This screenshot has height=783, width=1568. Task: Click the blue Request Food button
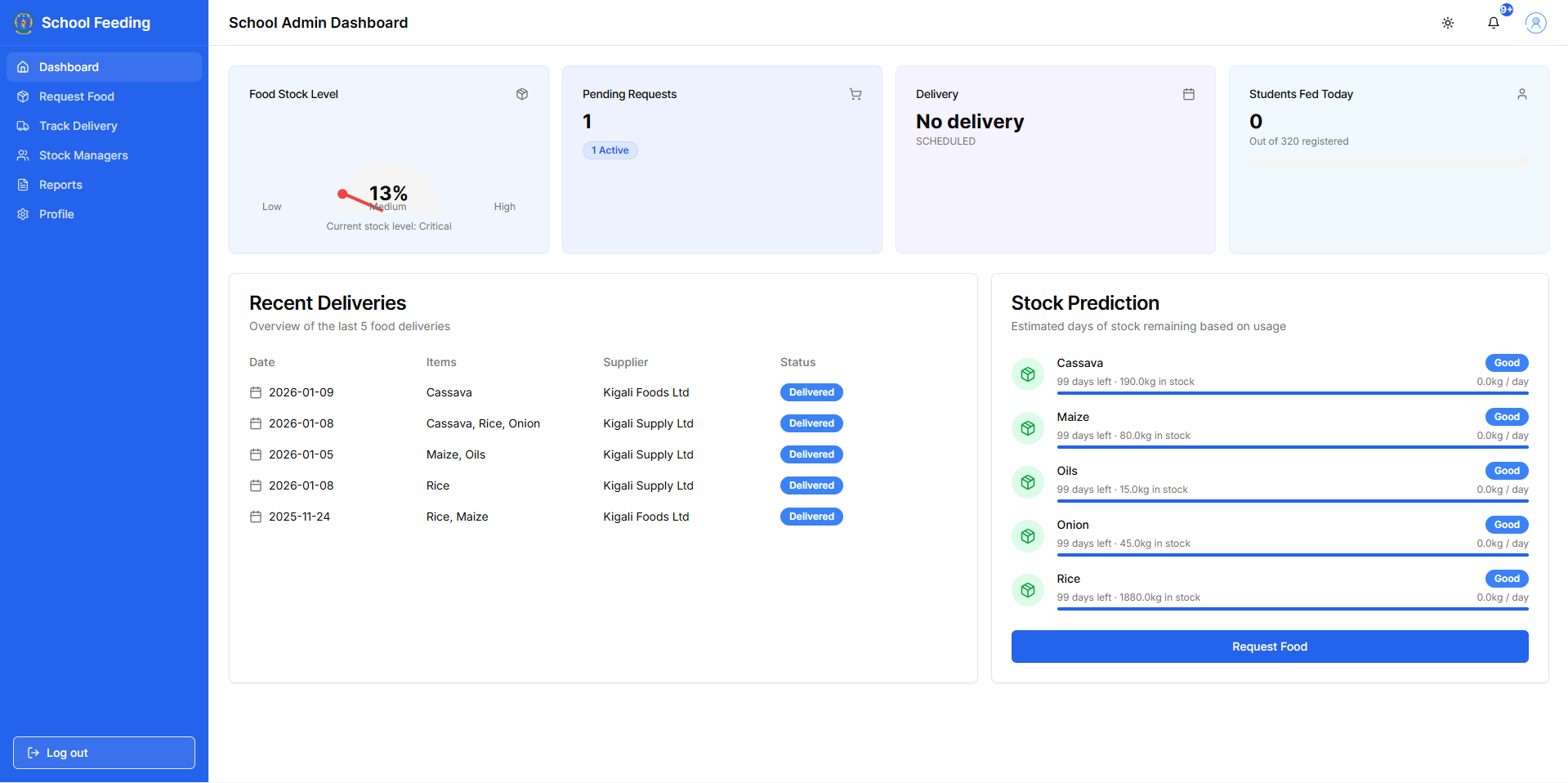pyautogui.click(x=1270, y=647)
